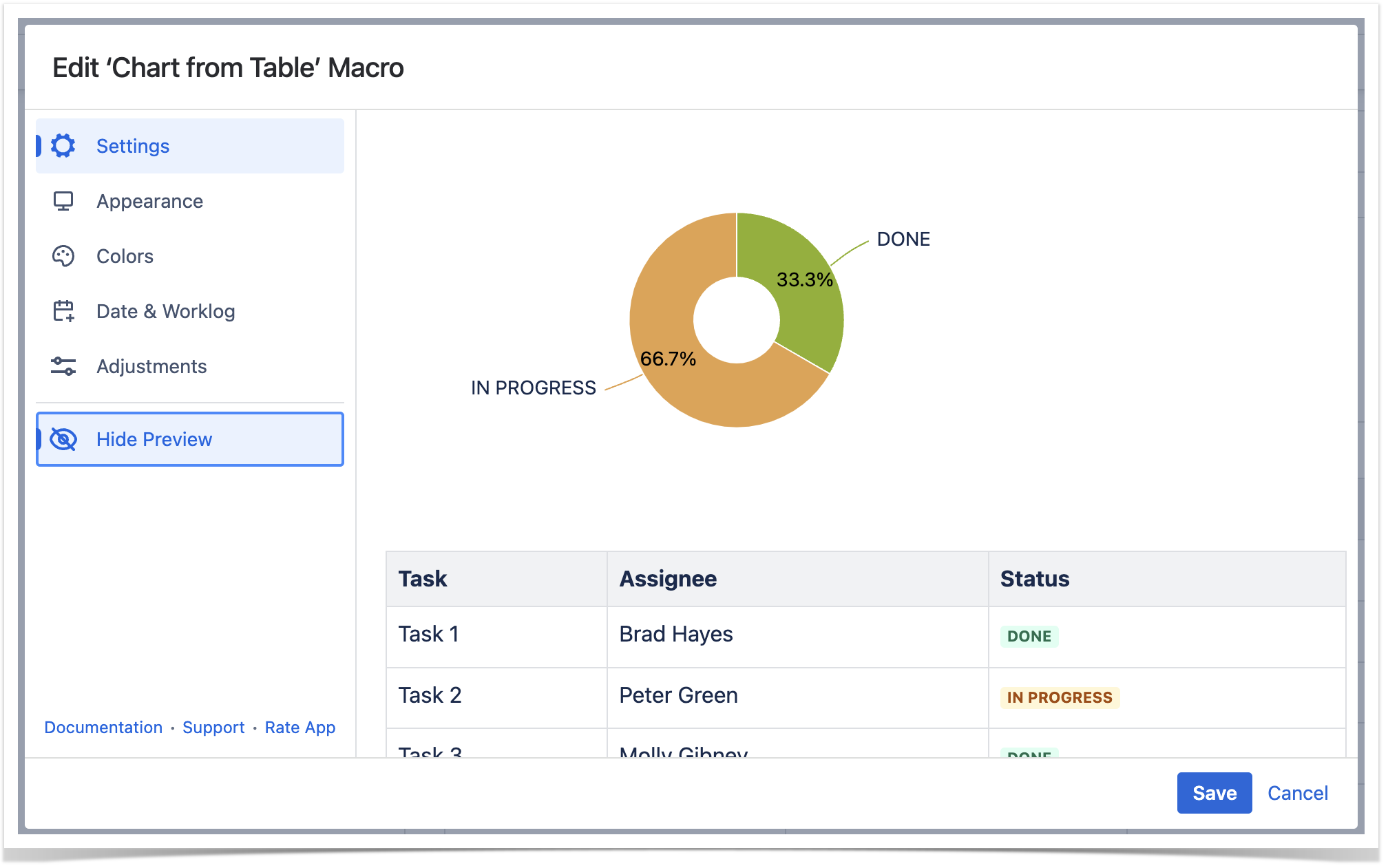Click the Adjustments sliders icon
The width and height of the screenshot is (1388, 868).
[63, 366]
